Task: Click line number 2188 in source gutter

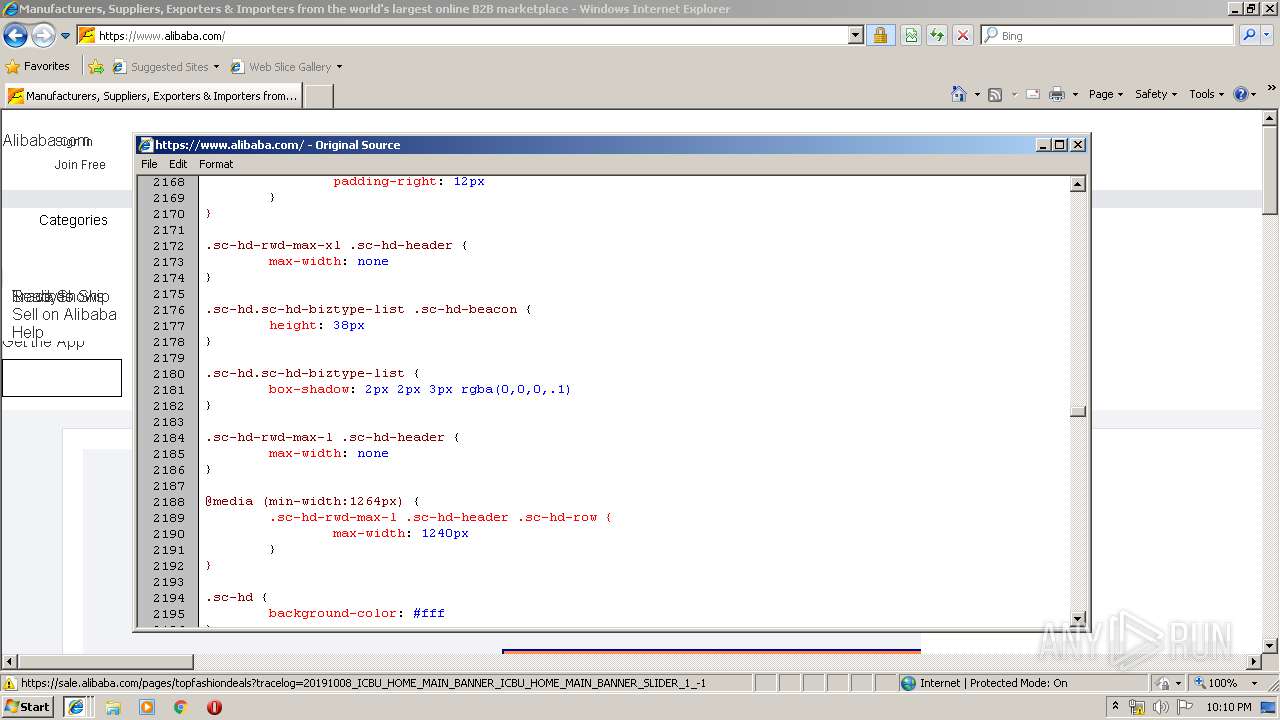Action: coord(169,502)
